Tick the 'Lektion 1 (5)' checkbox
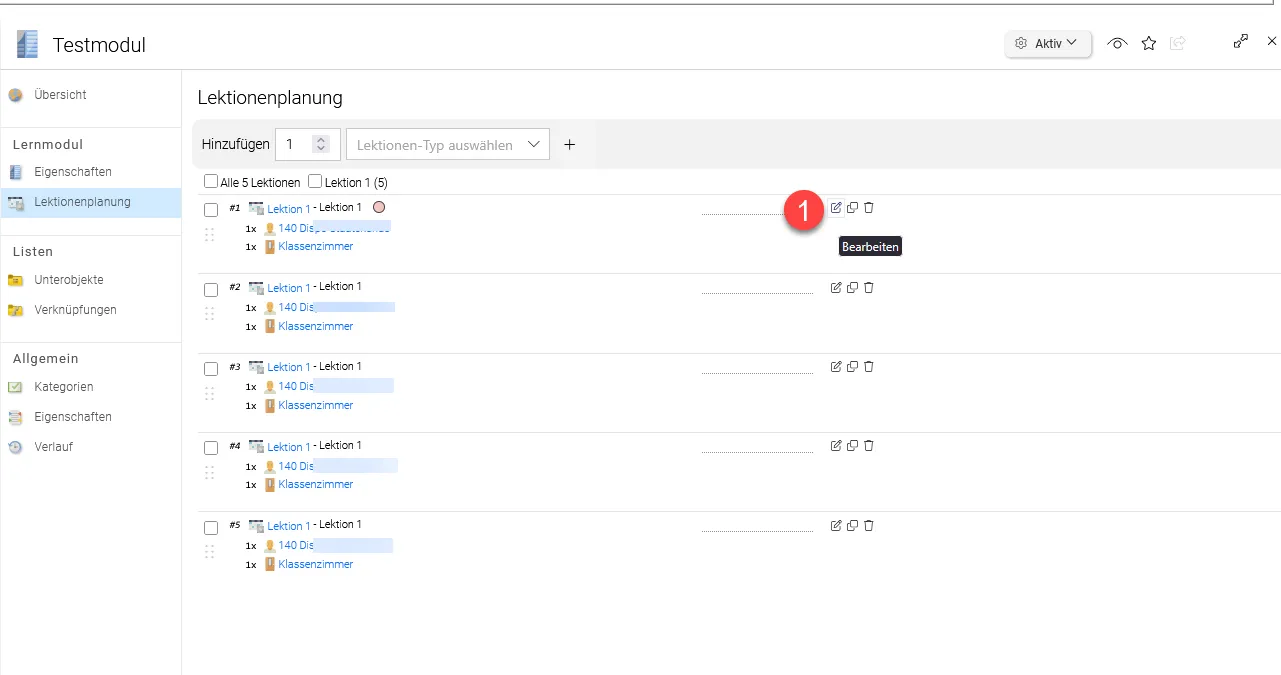The width and height of the screenshot is (1281, 675). [315, 182]
